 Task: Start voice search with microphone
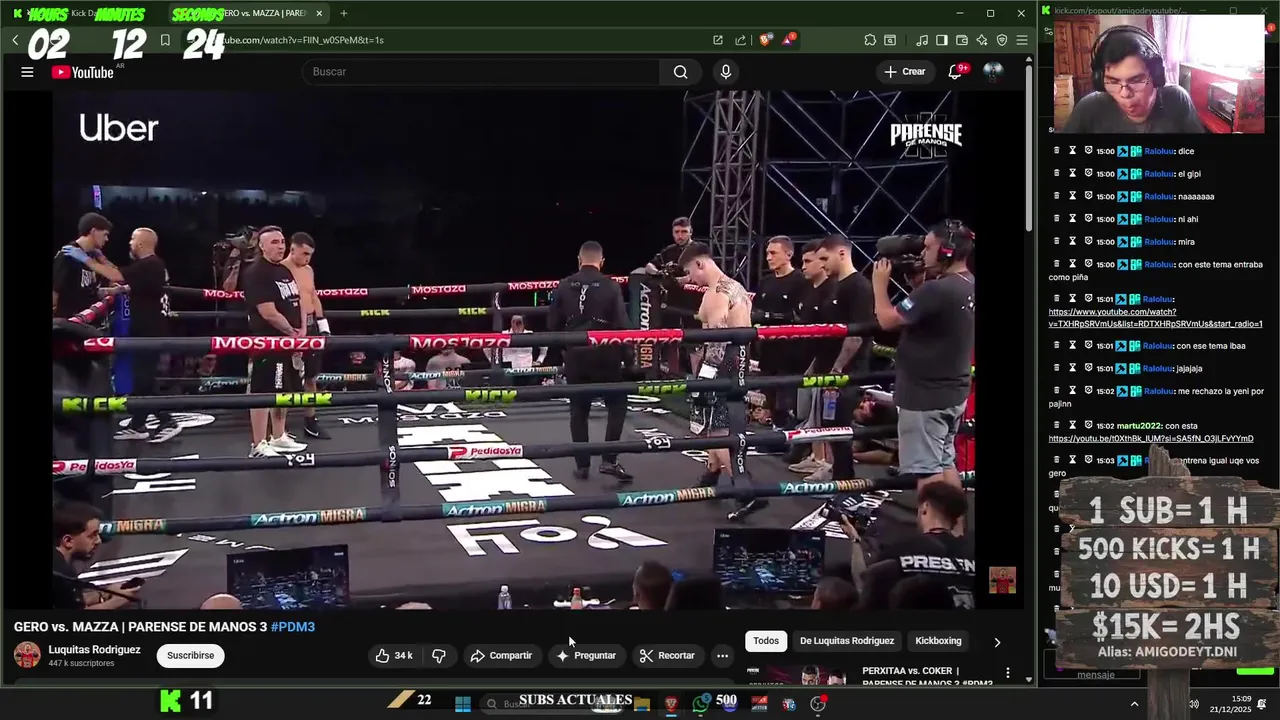(x=726, y=72)
